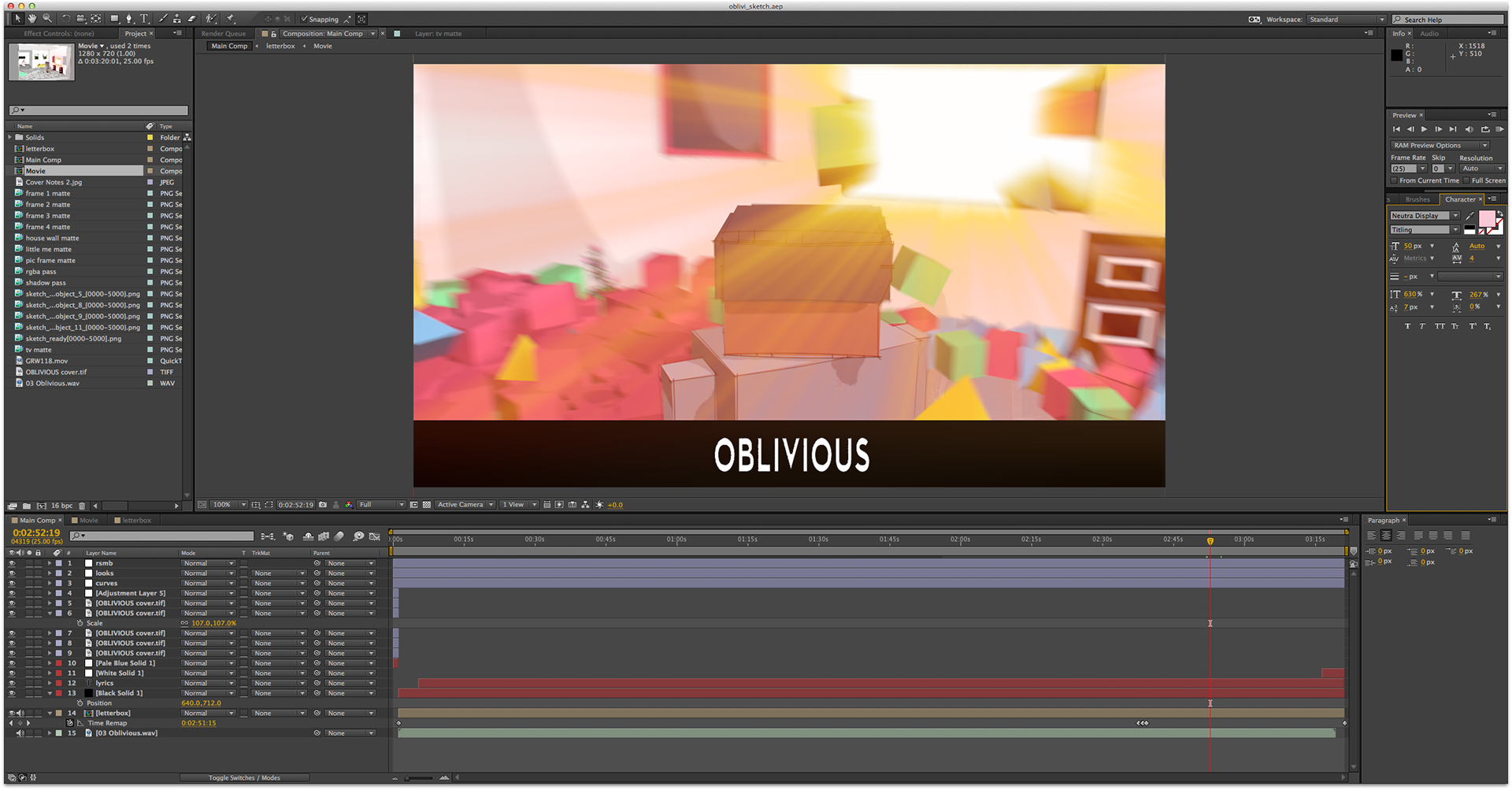Viewport: 1512px width, 790px height.
Task: Select the Rectangle shape tool
Action: coord(115,18)
